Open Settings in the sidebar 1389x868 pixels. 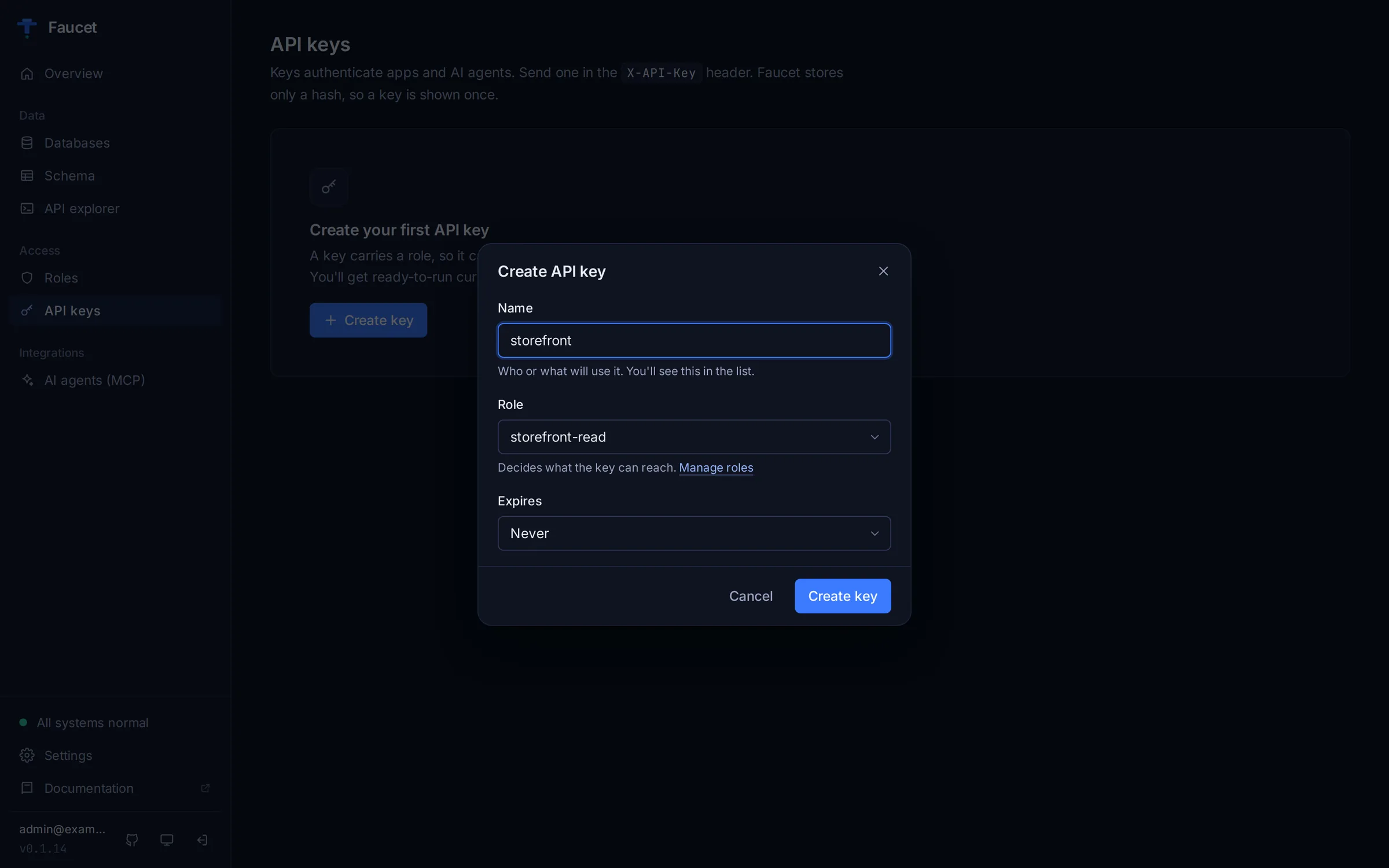115,756
